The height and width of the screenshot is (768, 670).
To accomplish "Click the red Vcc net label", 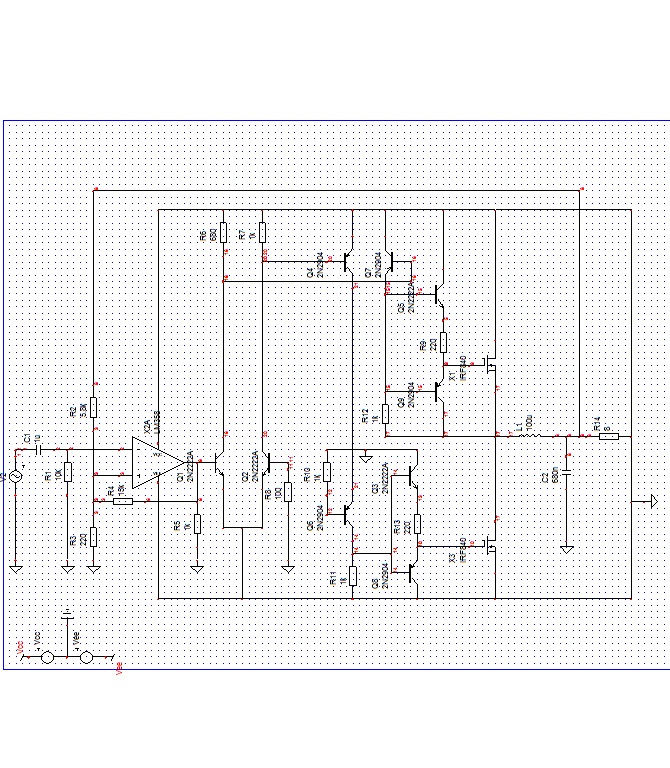I will coord(20,647).
